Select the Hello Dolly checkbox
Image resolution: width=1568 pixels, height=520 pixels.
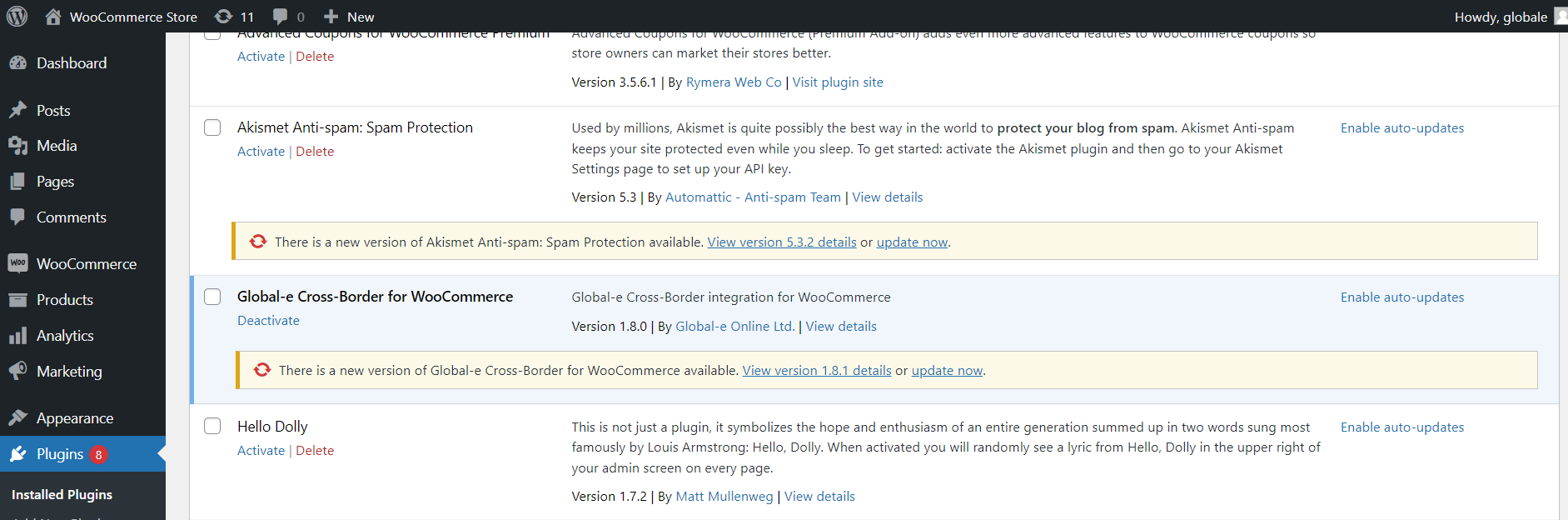point(212,426)
